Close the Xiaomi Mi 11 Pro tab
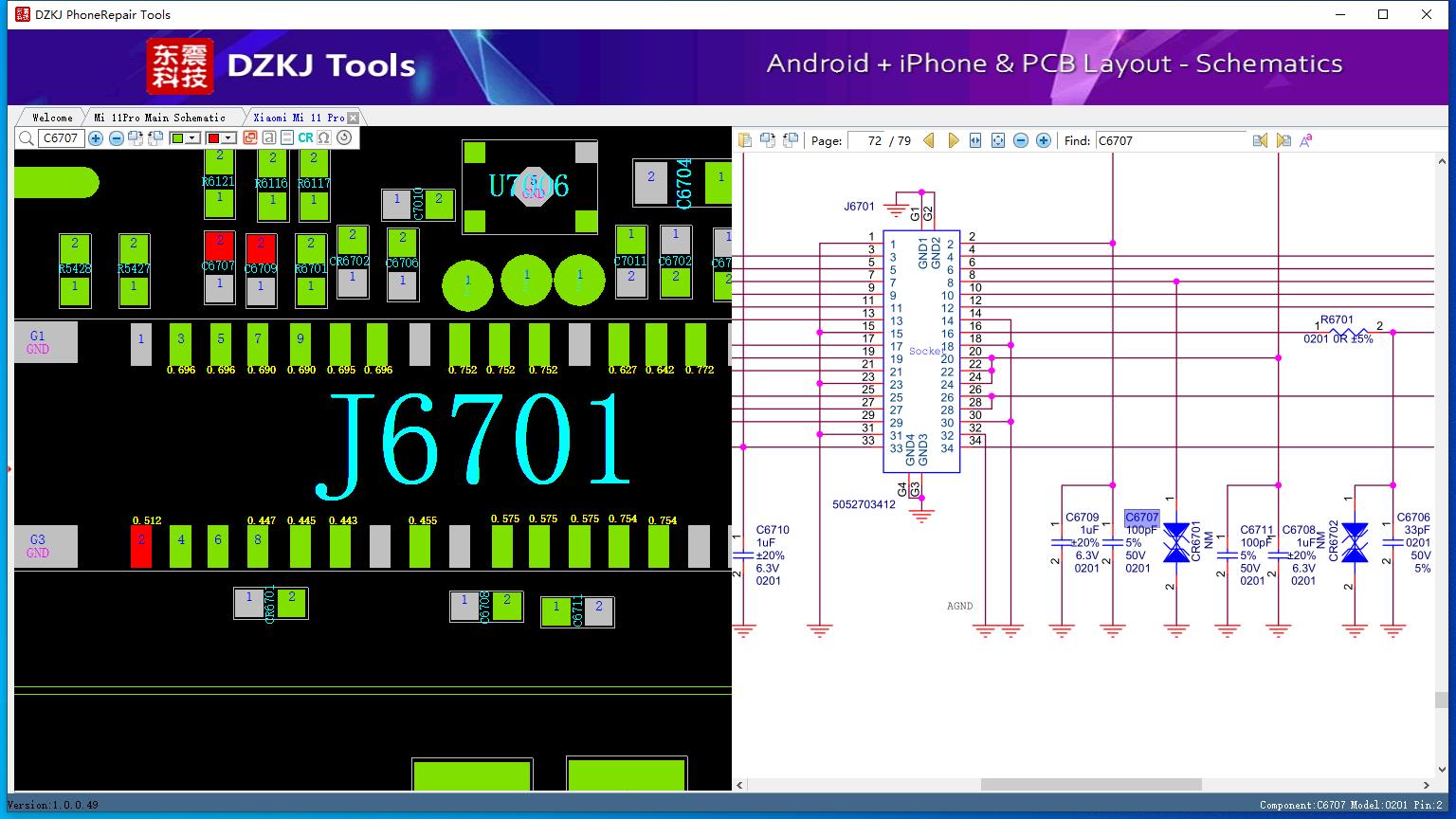The width and height of the screenshot is (1456, 819). pos(354,118)
